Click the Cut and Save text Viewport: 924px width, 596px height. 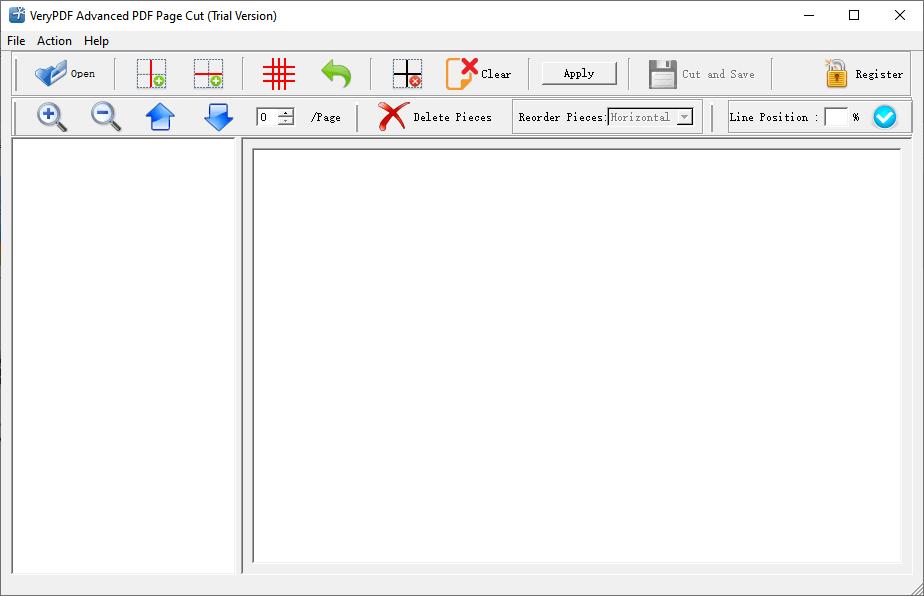(x=718, y=74)
